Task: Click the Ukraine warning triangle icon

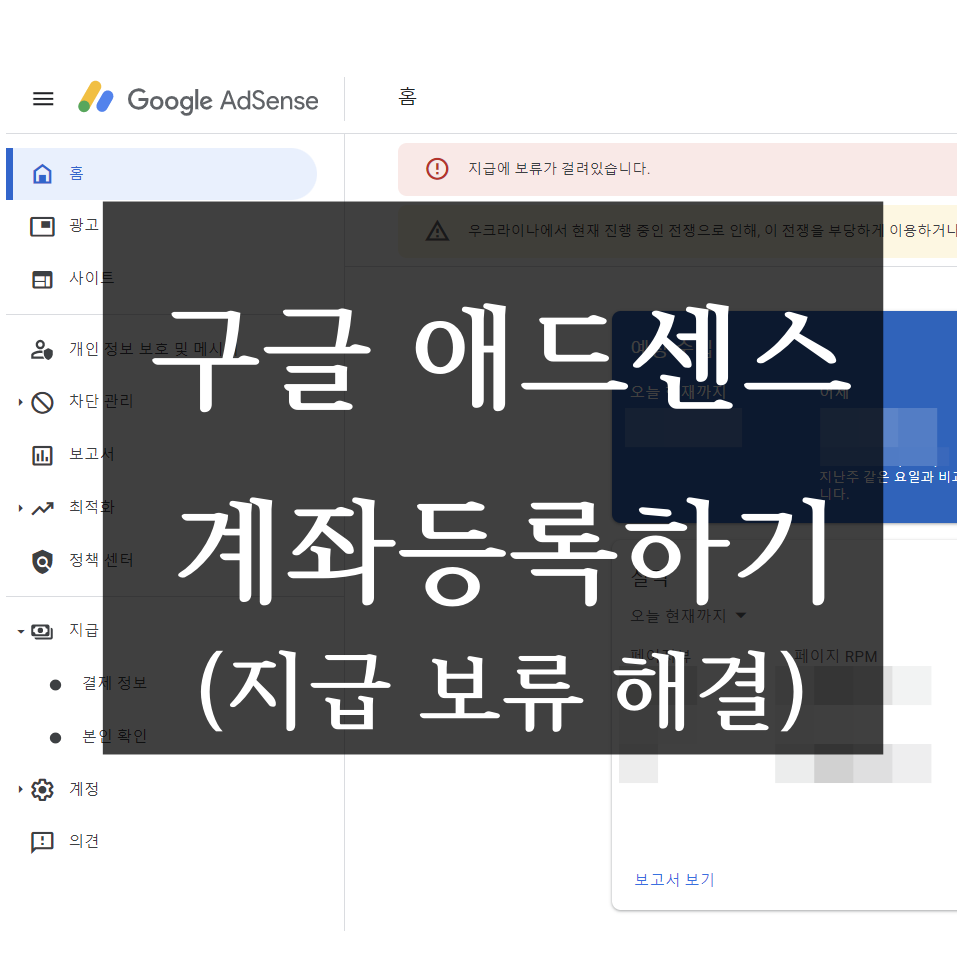Action: [437, 231]
